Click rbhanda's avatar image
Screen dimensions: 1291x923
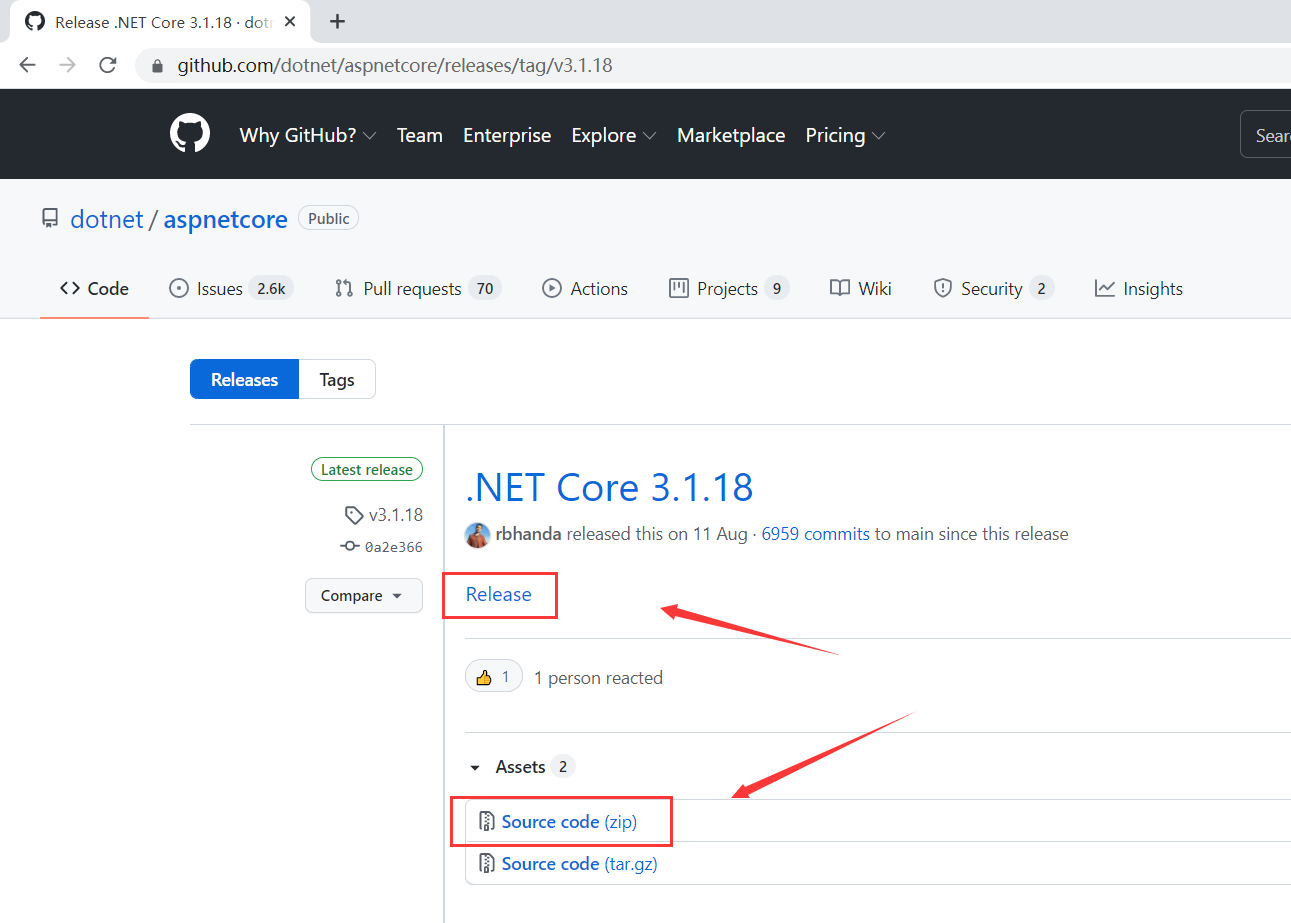pos(478,534)
